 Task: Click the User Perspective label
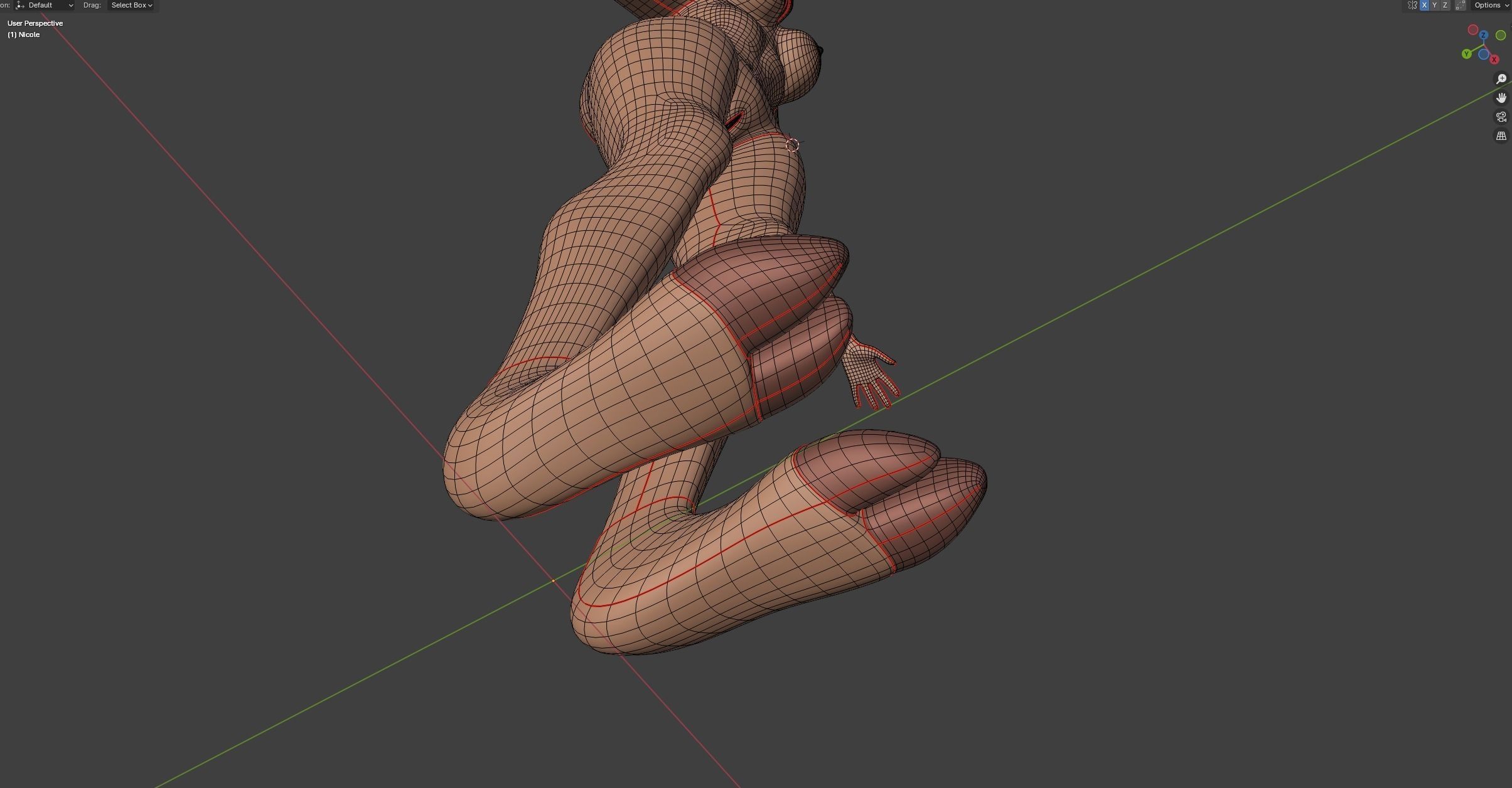point(35,23)
